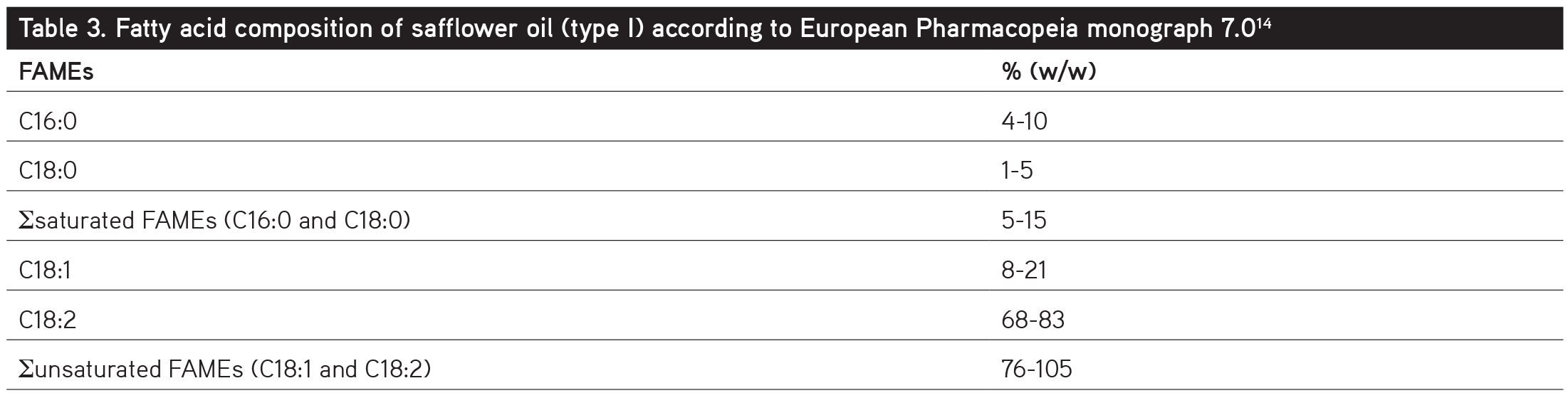Select the 76-105 value cell
The image size is (1568, 398).
[x=1037, y=370]
